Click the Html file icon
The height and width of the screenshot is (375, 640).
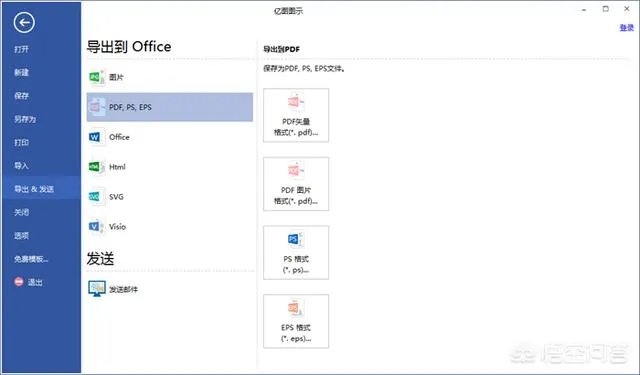96,167
